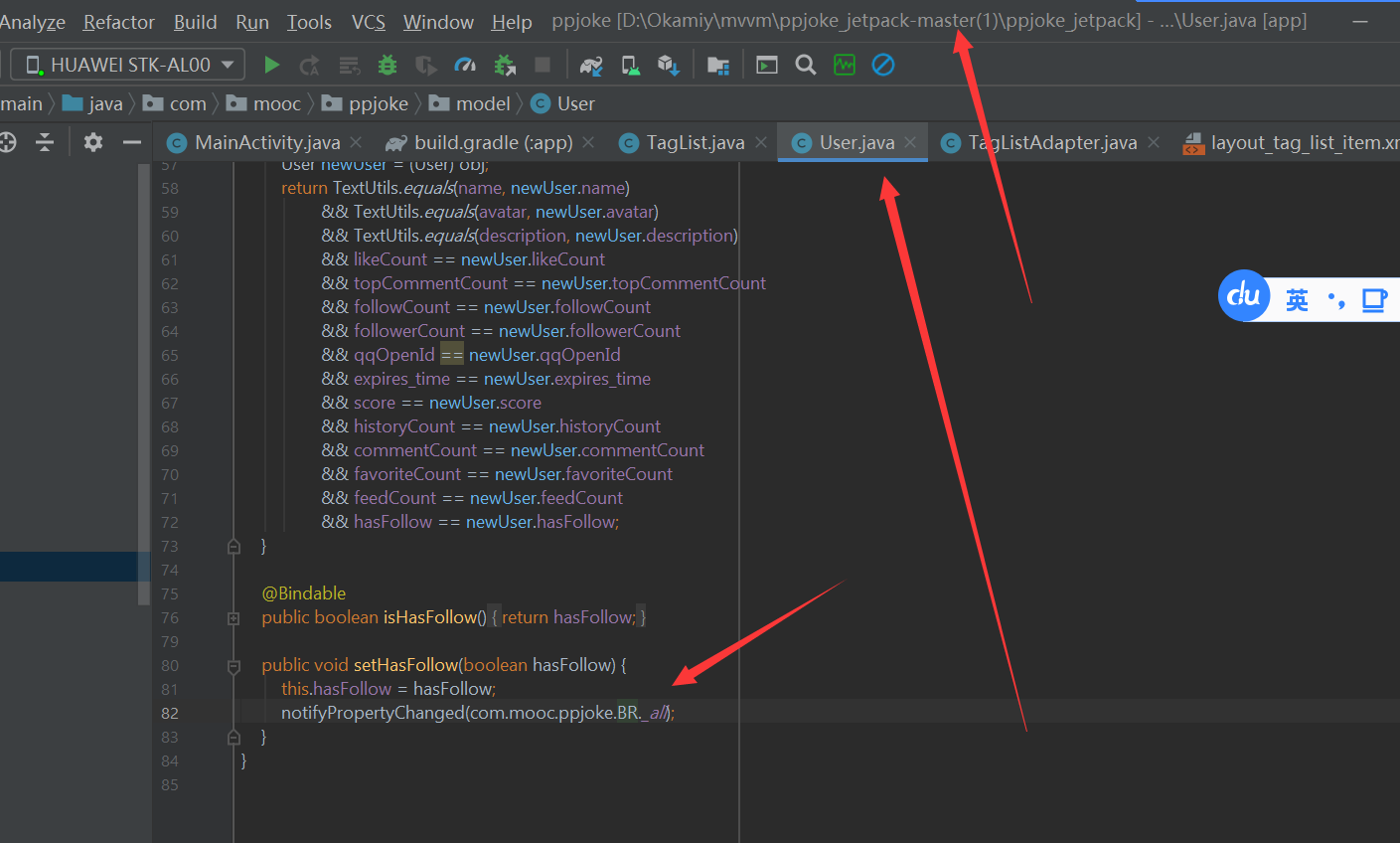Image resolution: width=1400 pixels, height=843 pixels.
Task: Click the project panel vertical scrollbar
Action: tap(144, 383)
